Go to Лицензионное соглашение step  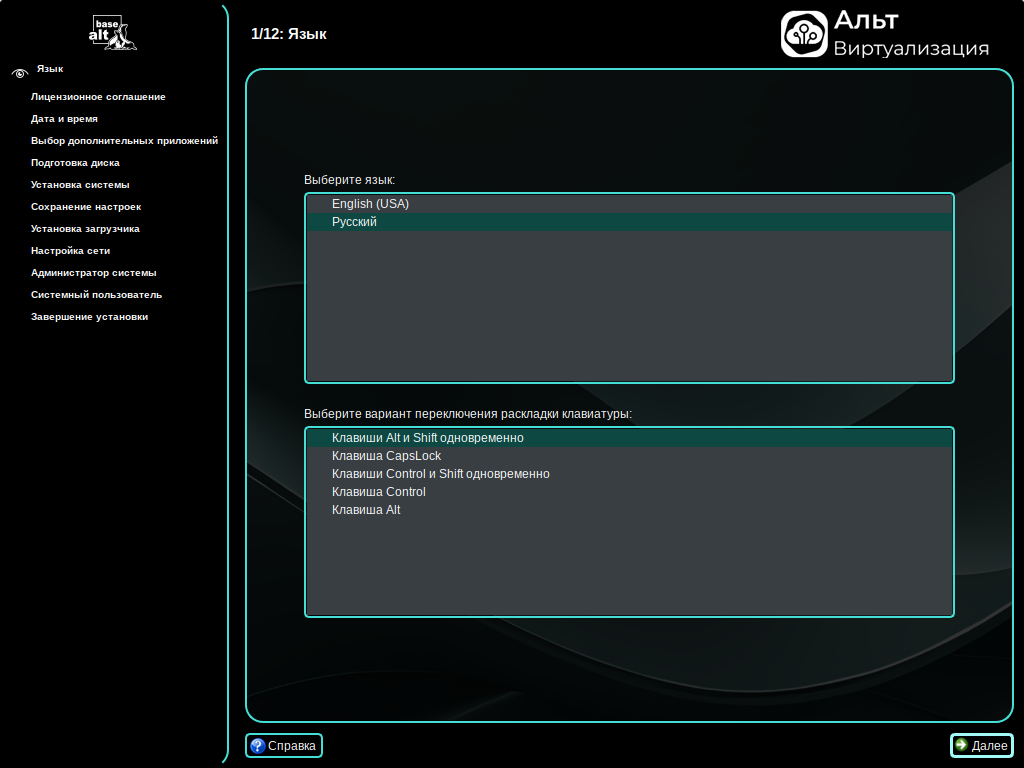tap(98, 97)
